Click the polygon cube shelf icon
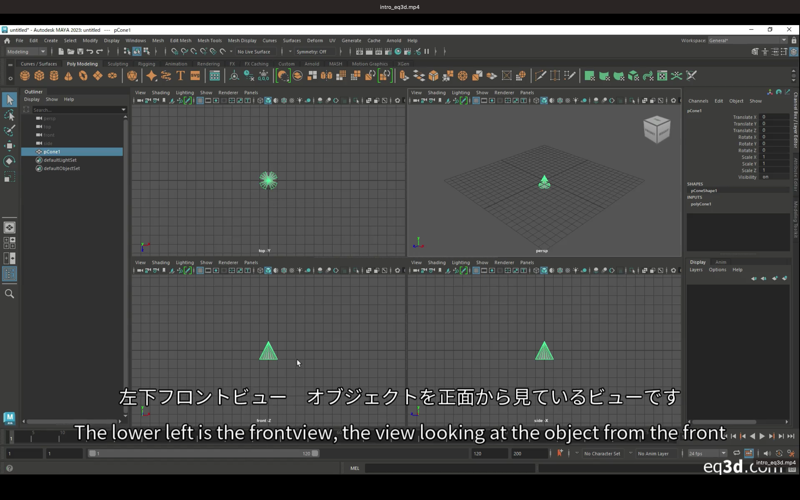This screenshot has width=800, height=500. click(39, 76)
